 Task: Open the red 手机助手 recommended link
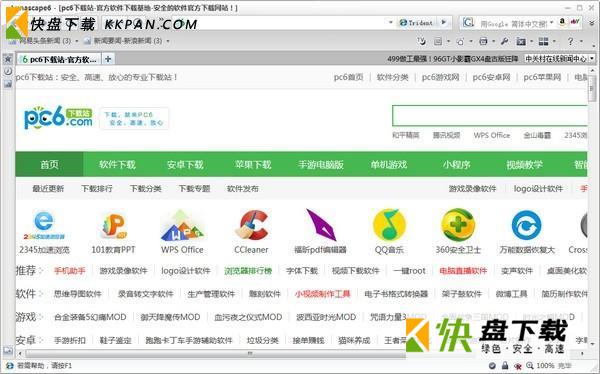(70, 271)
